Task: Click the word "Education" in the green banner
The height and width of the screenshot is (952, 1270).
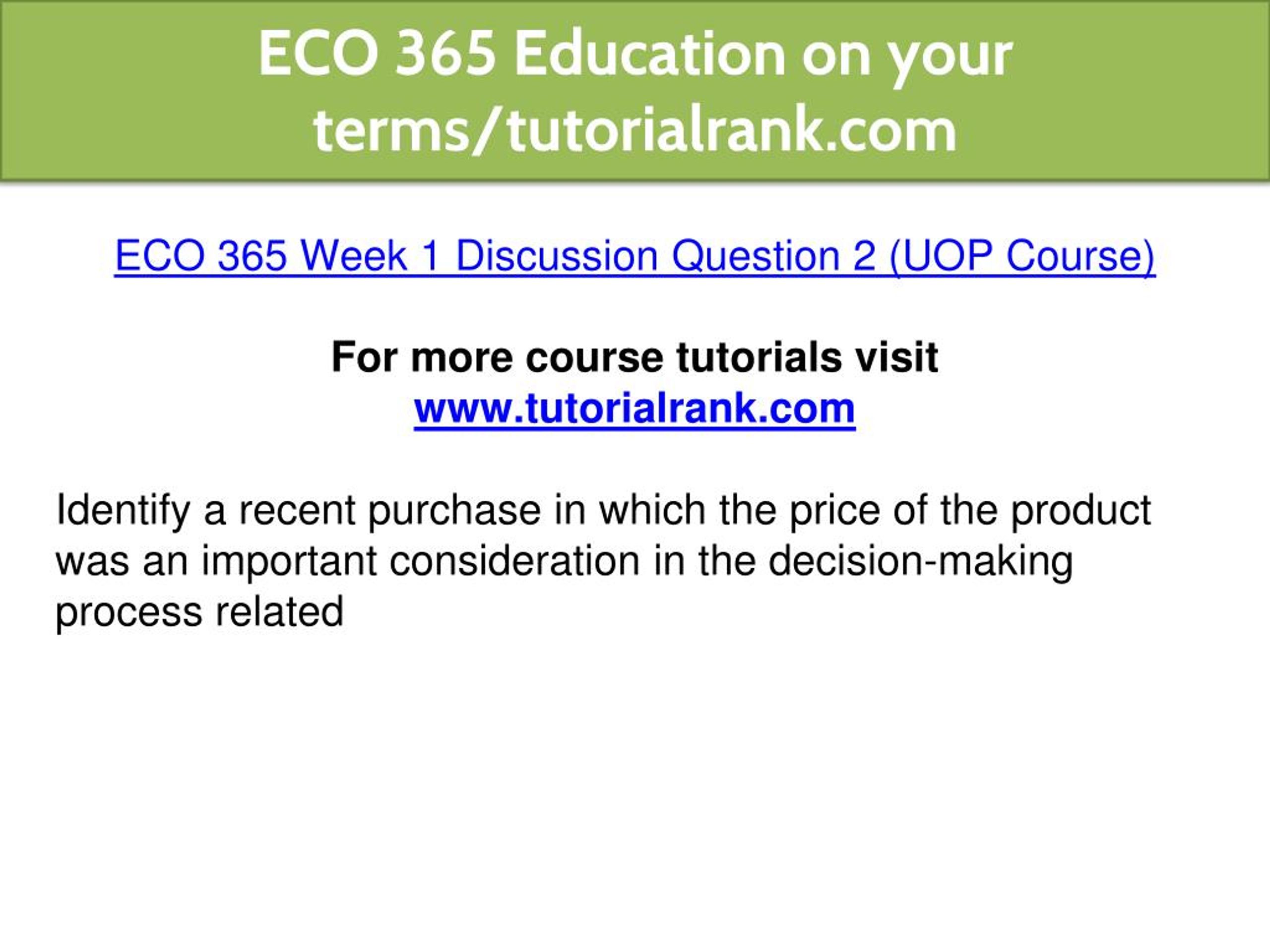Action: click(650, 54)
